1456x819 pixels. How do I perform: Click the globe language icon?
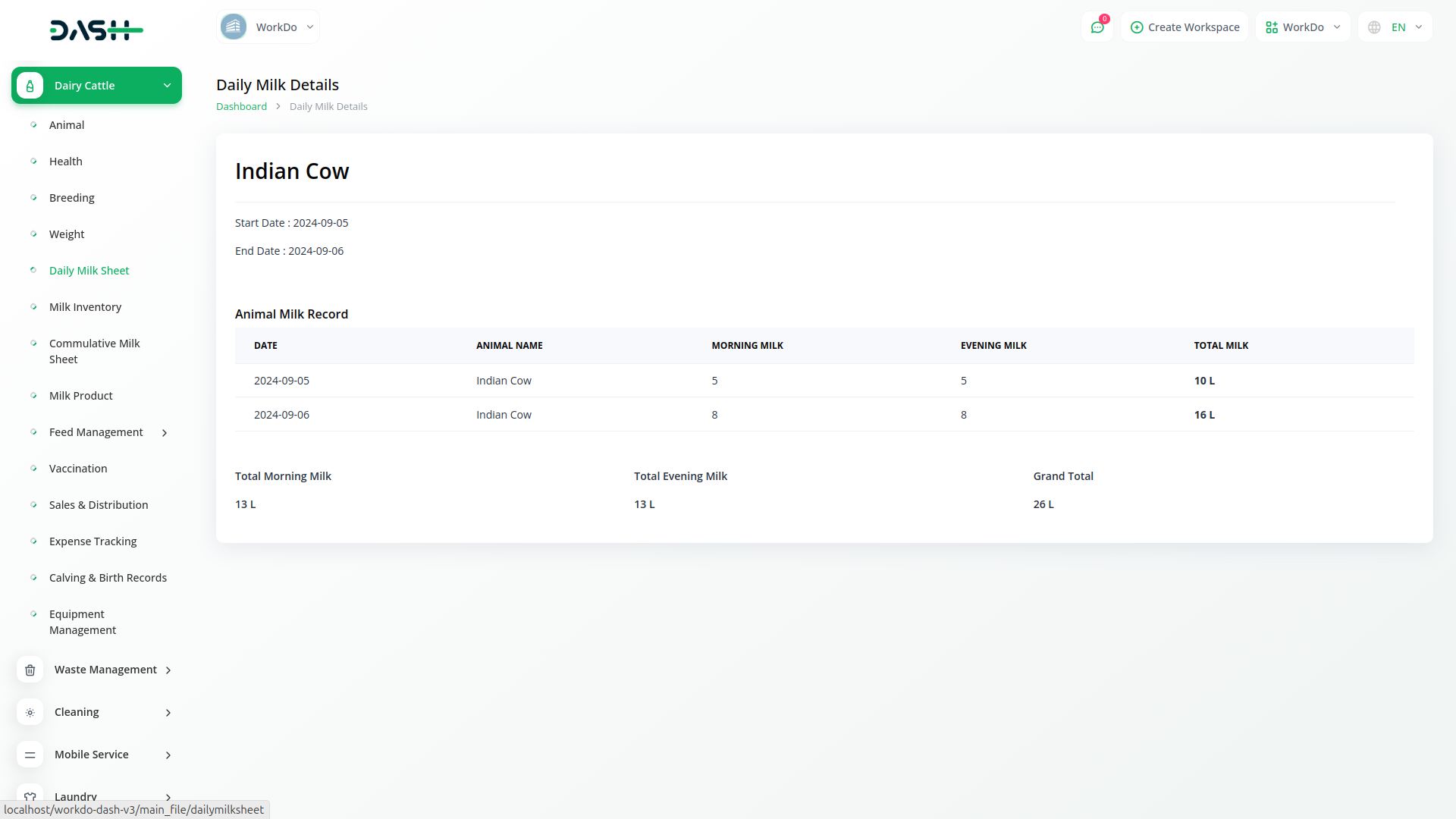point(1374,27)
